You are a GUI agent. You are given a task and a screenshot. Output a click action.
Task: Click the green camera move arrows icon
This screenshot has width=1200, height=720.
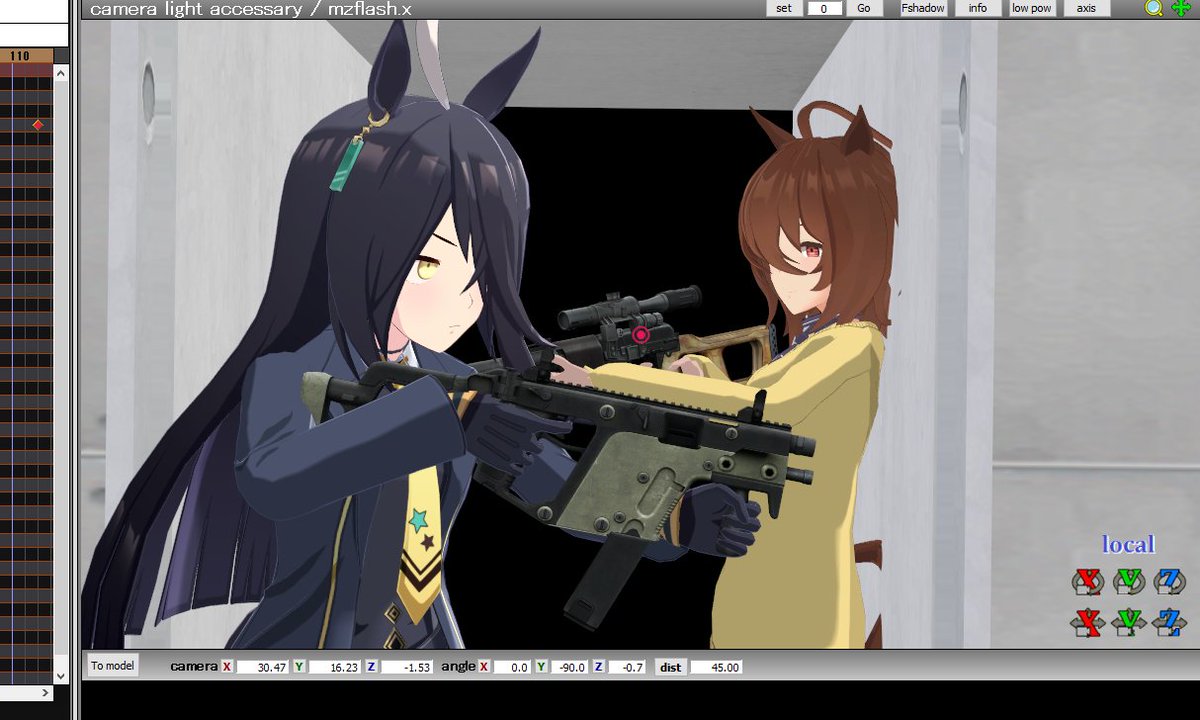1180,8
